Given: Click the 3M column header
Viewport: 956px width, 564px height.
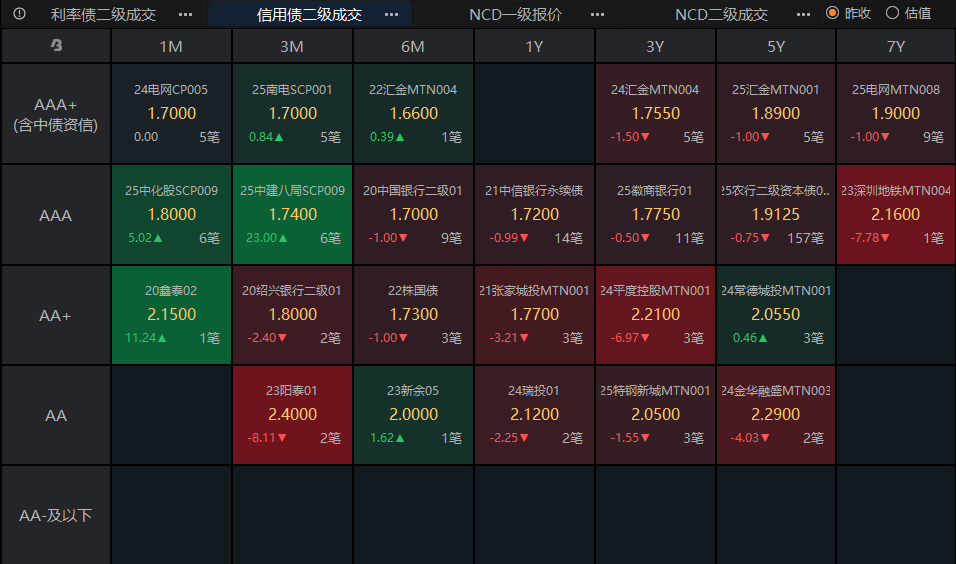Looking at the screenshot, I should [292, 46].
